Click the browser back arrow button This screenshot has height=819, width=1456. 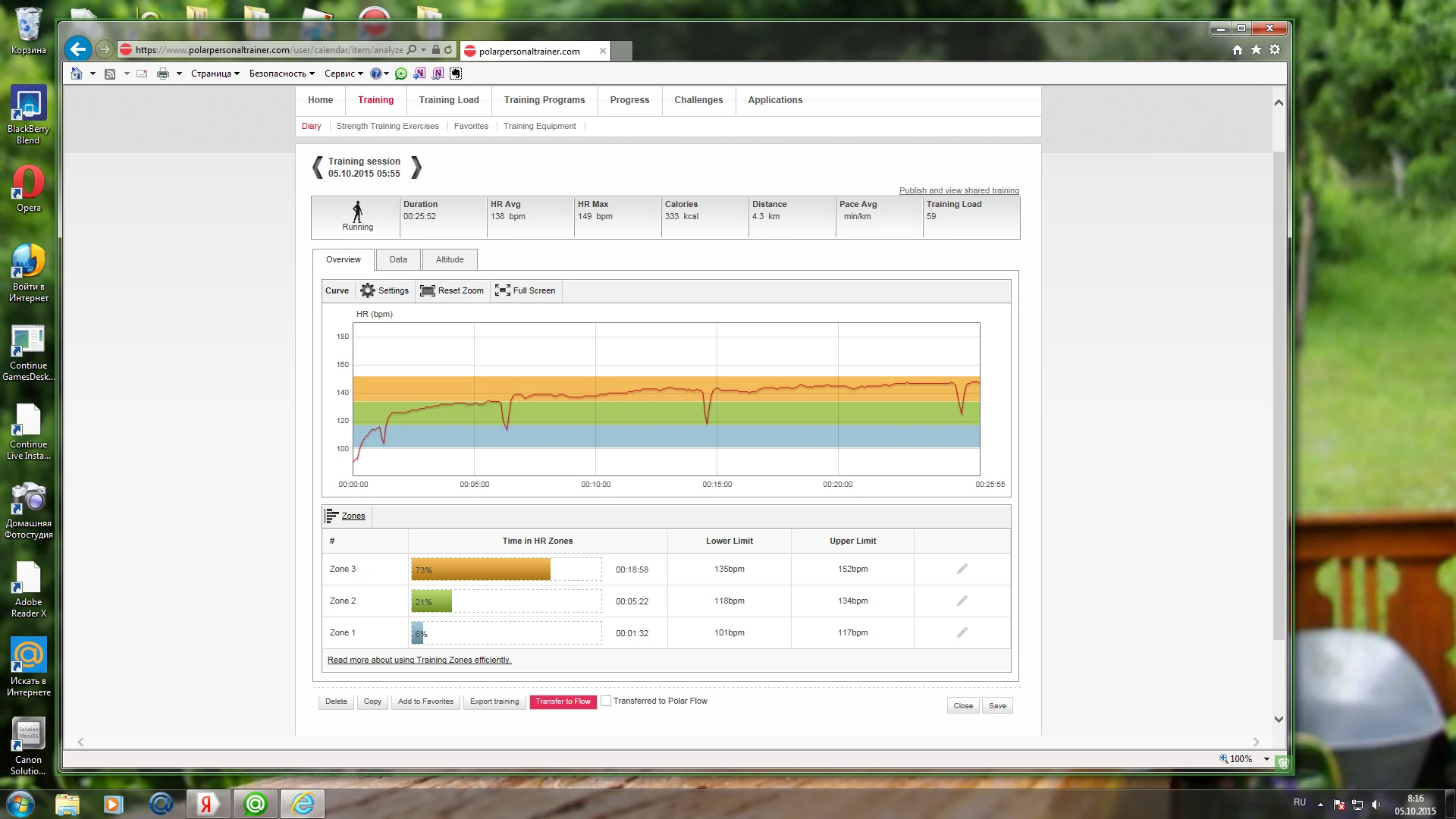coord(77,49)
